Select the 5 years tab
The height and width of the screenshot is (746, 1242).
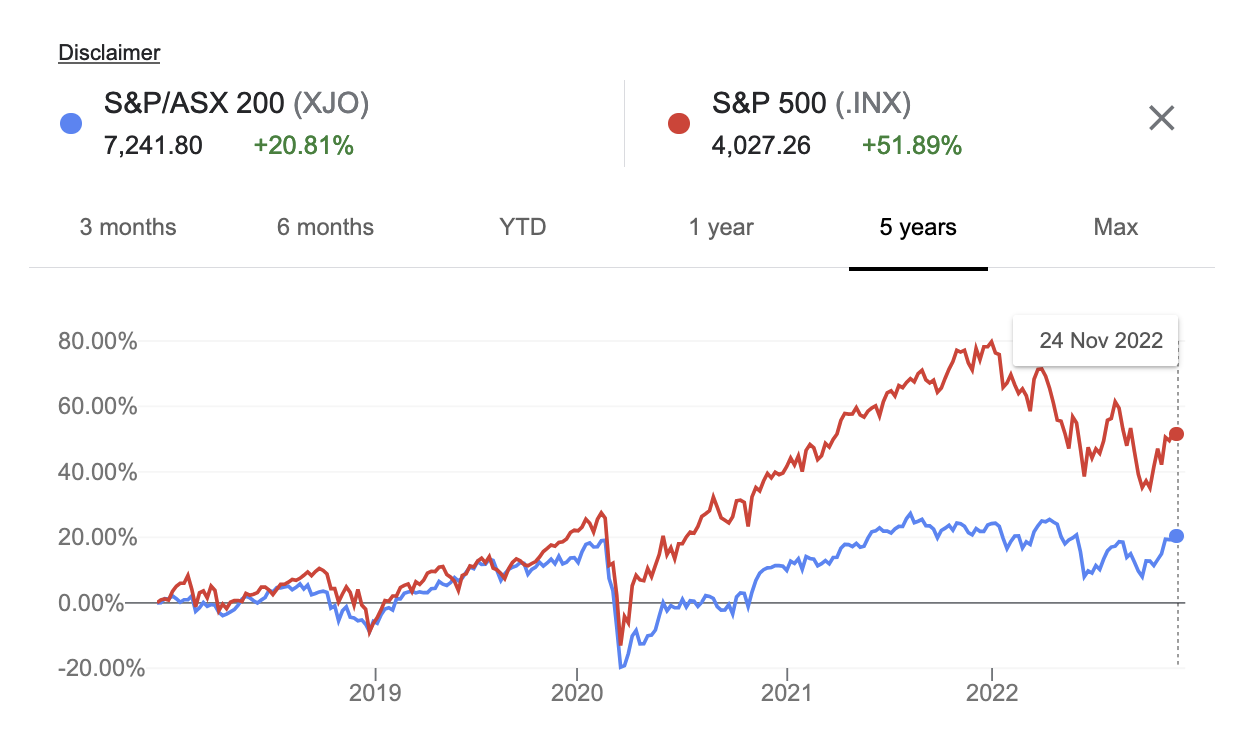coord(918,227)
